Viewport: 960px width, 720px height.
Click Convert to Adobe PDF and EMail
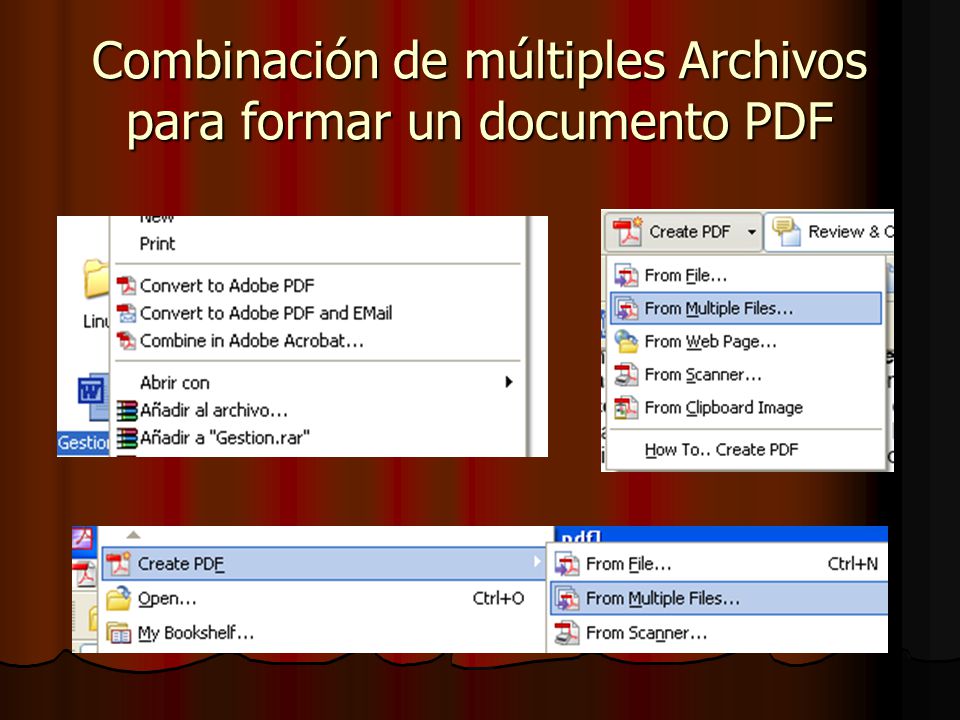[266, 313]
